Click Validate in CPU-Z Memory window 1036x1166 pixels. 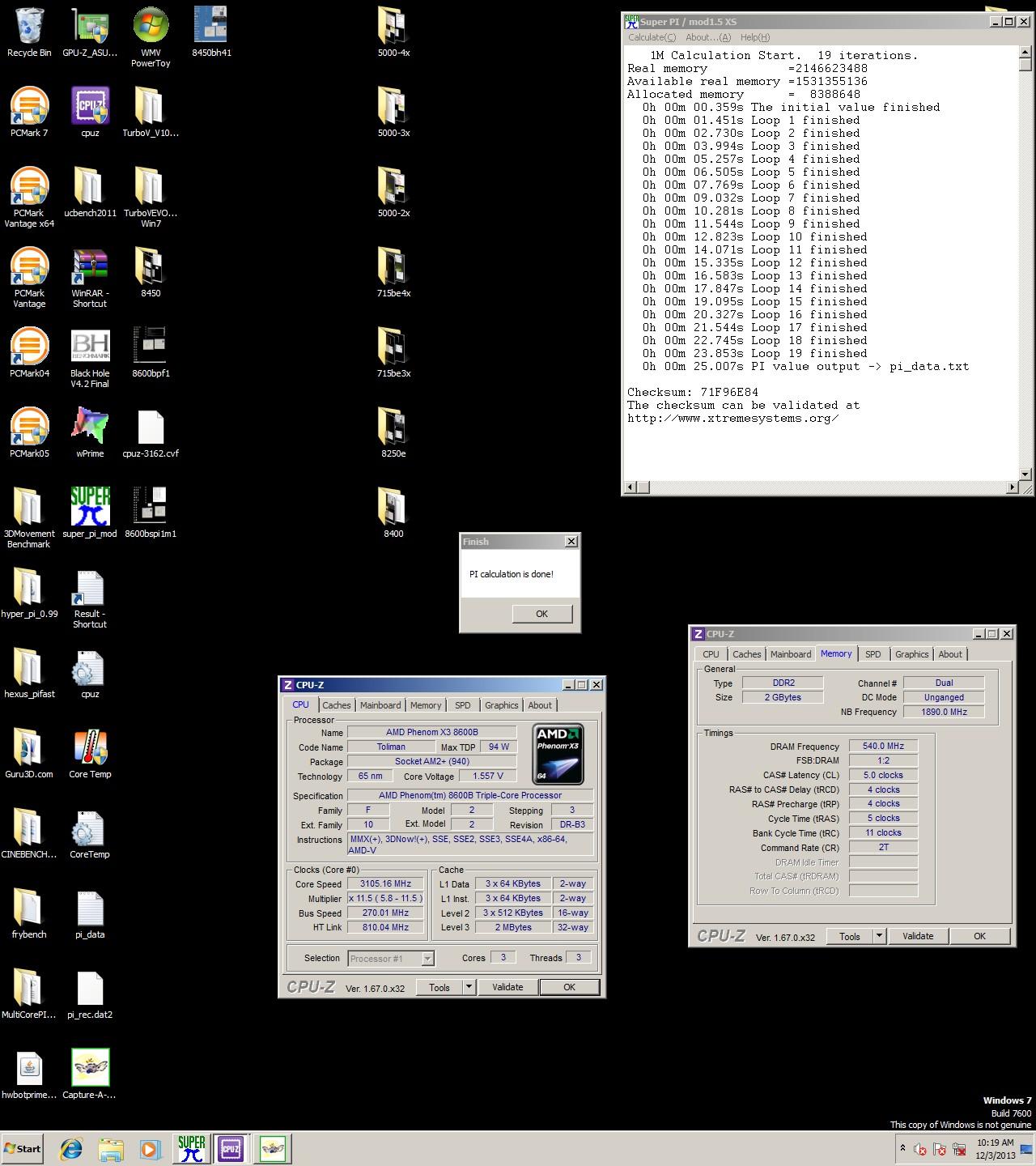tap(918, 936)
